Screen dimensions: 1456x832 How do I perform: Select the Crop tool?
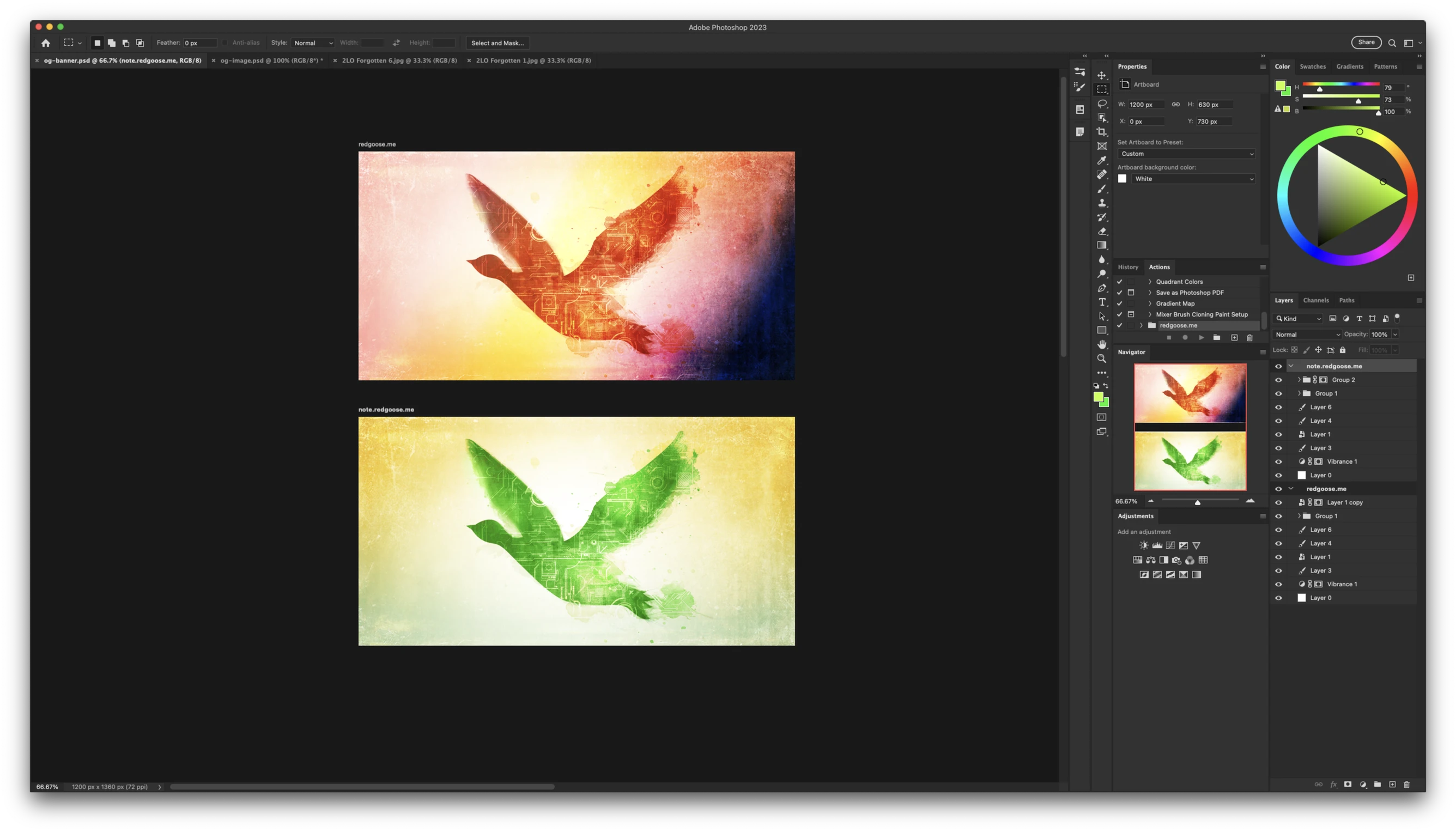click(x=1102, y=132)
